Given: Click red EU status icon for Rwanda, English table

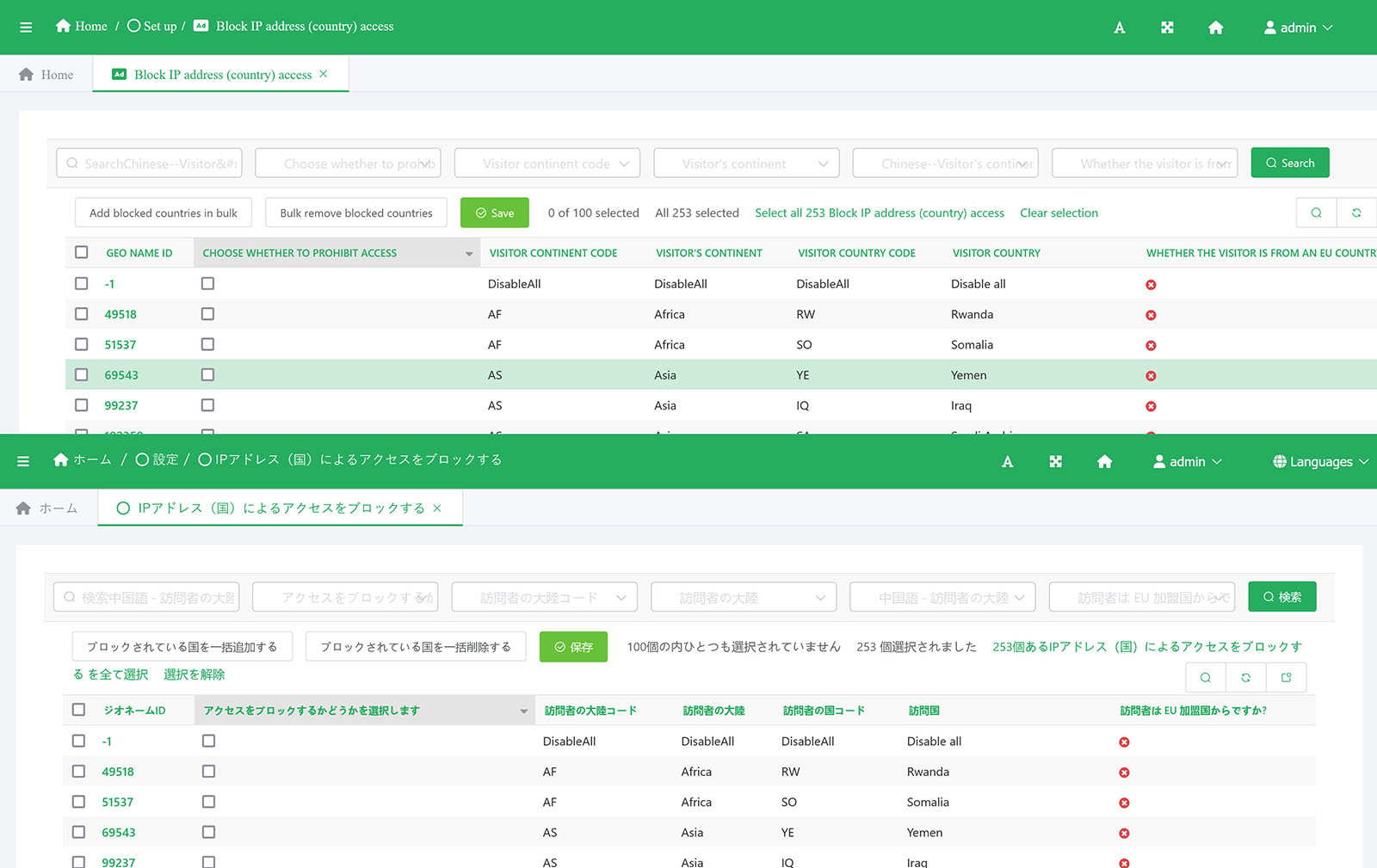Looking at the screenshot, I should [1151, 315].
